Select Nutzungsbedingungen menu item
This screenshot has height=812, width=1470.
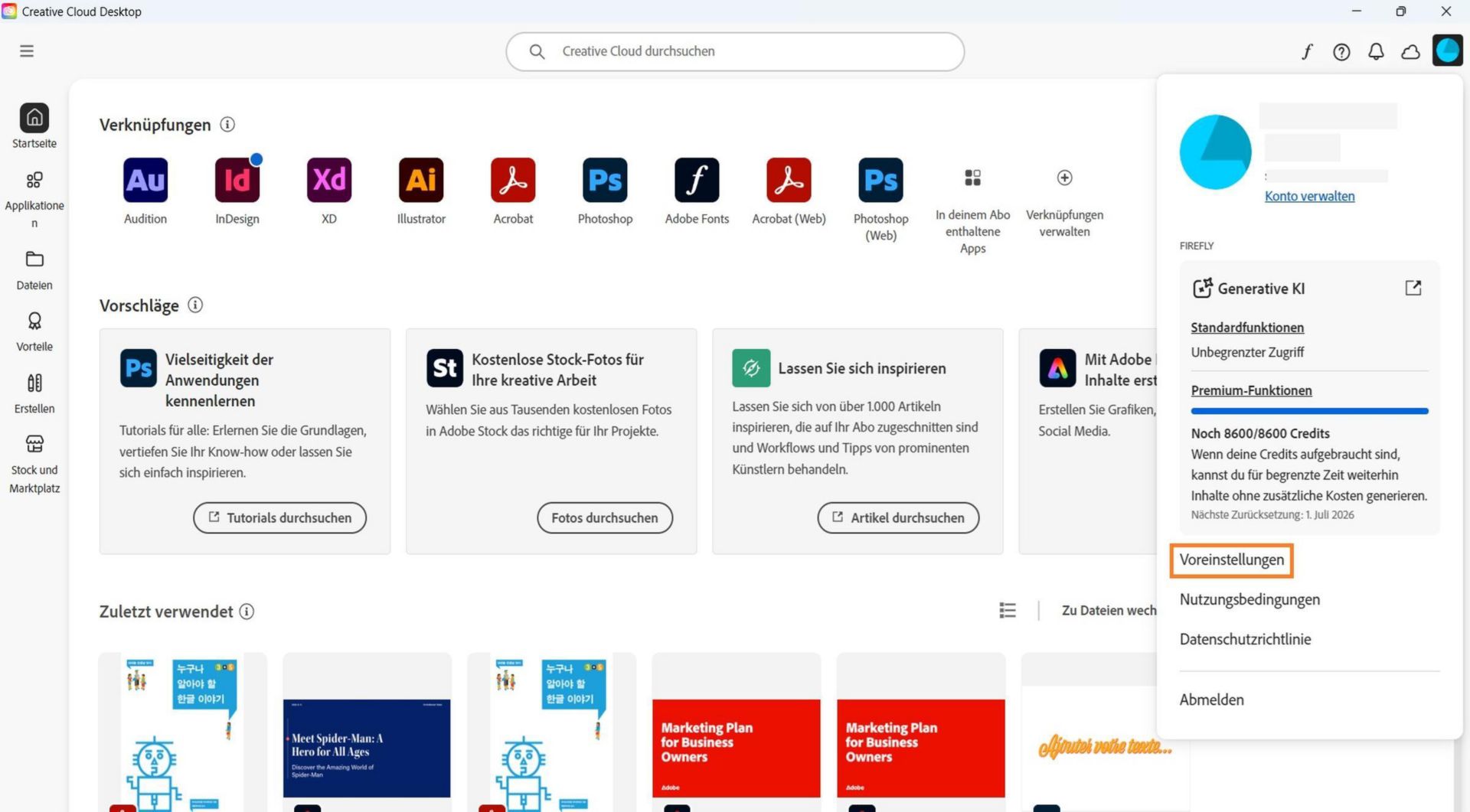coord(1249,599)
